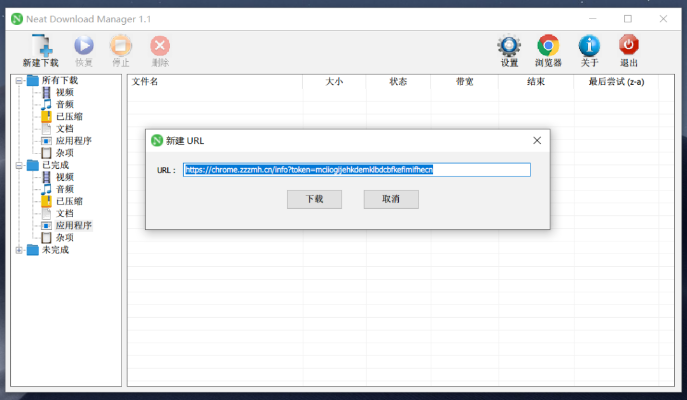This screenshot has width=687, height=400.
Task: Click the 恢复 (Resume) toolbar icon
Action: 84,46
